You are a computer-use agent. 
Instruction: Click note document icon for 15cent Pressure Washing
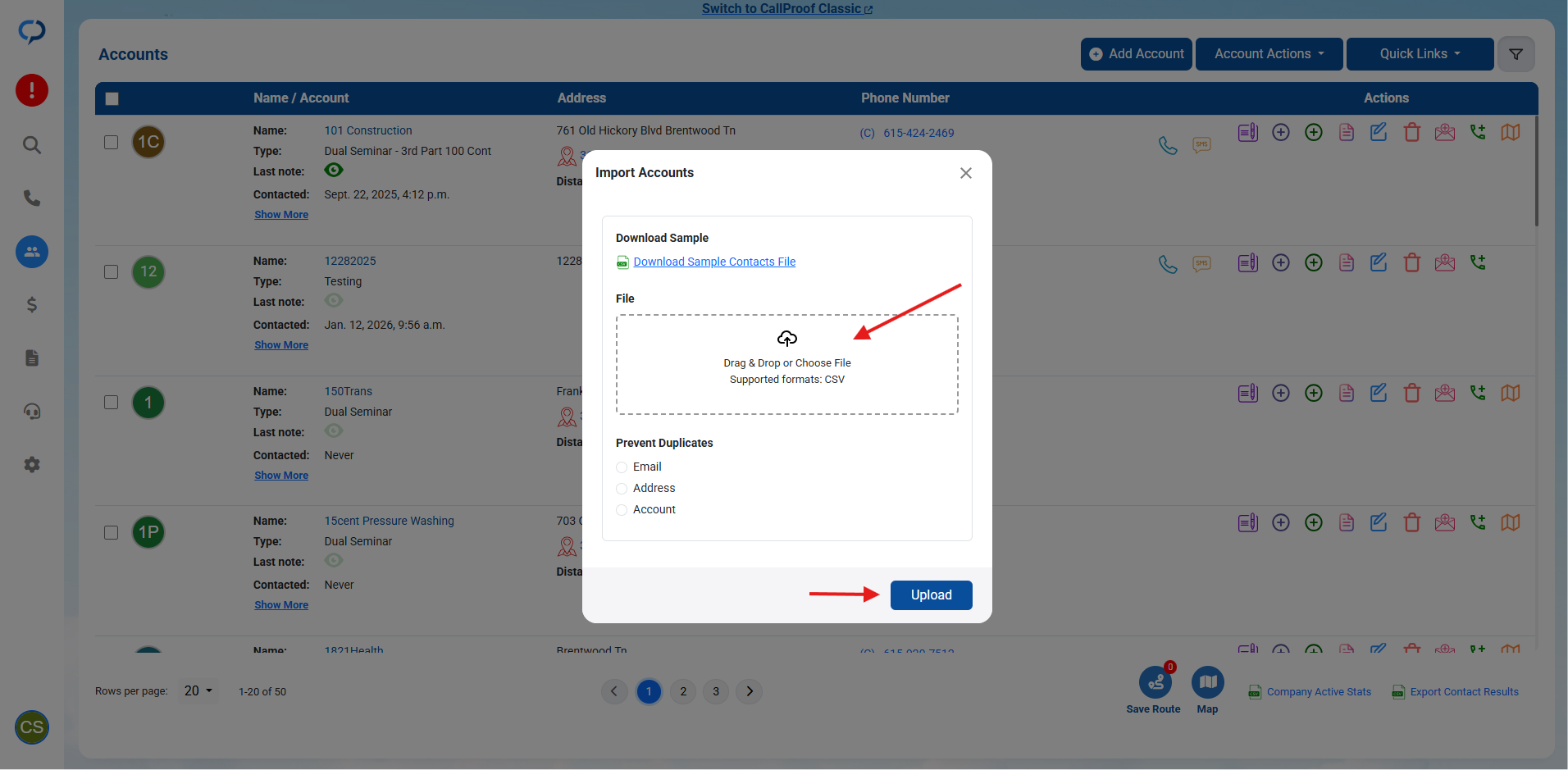[x=1347, y=522]
